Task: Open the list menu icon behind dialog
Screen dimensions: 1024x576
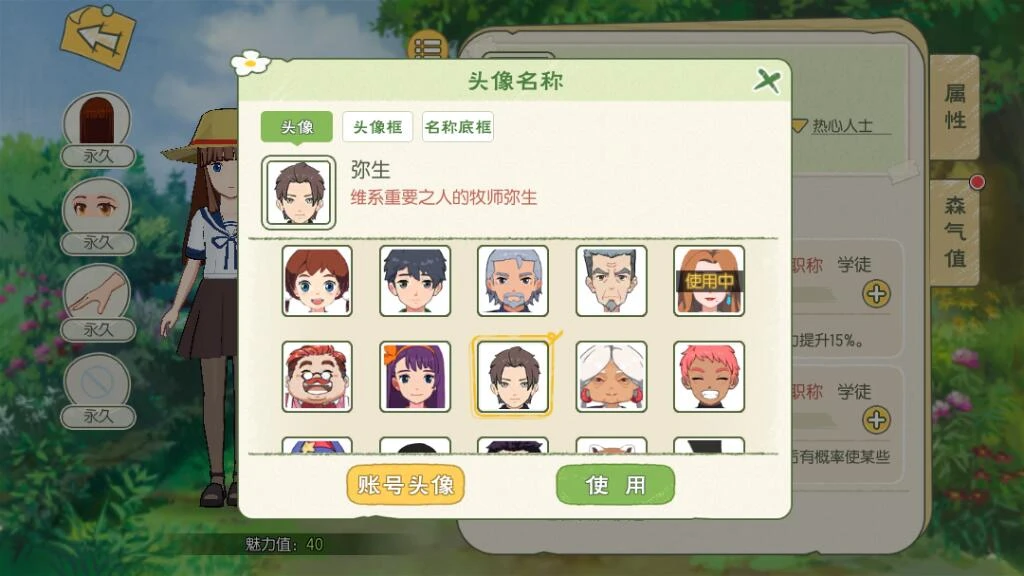Action: pyautogui.click(x=428, y=46)
